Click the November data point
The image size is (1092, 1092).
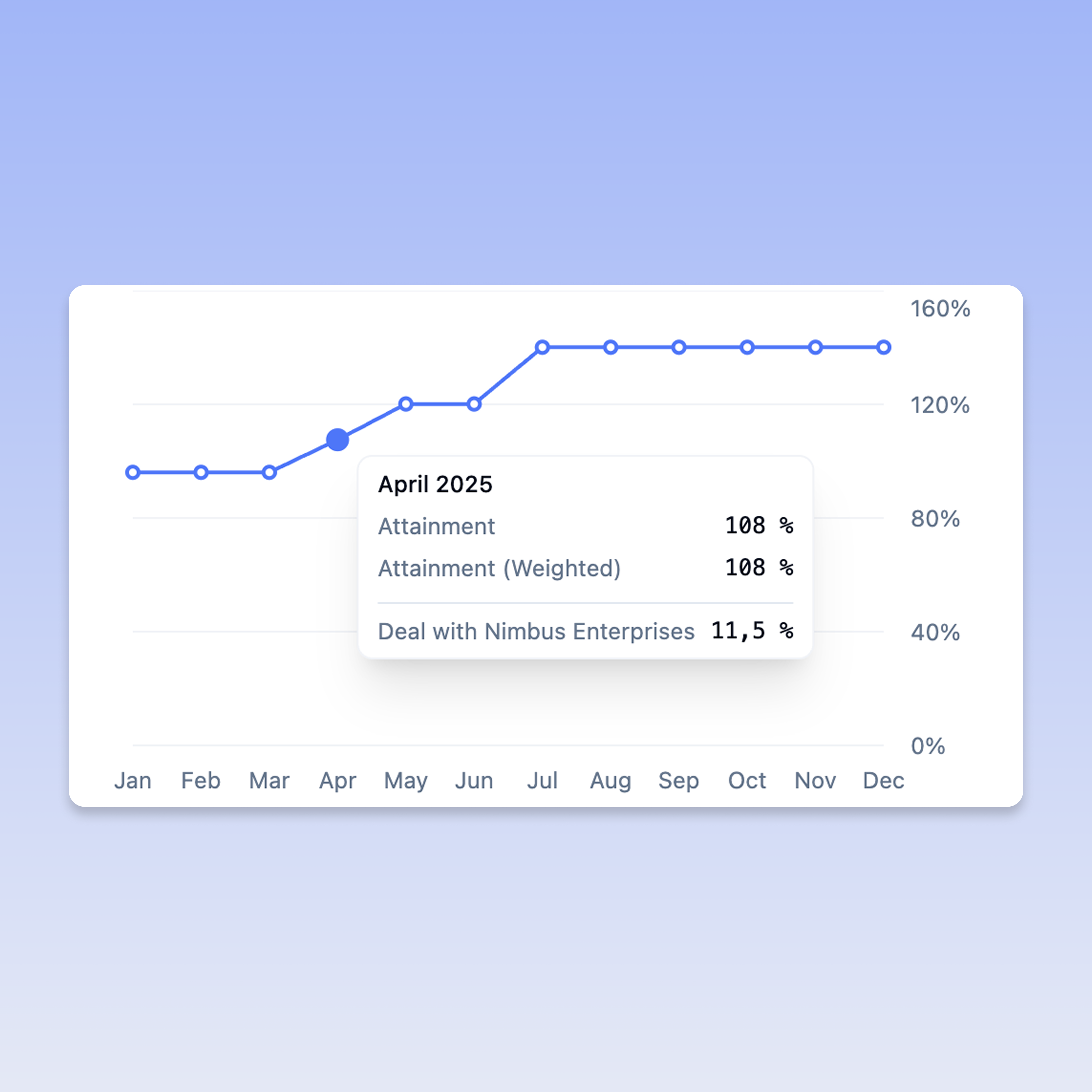pos(815,347)
